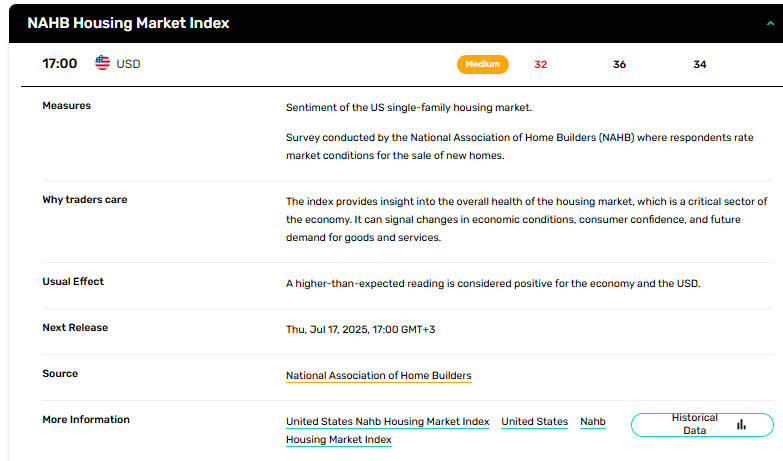Click the Why traders care label
Image resolution: width=783 pixels, height=461 pixels.
coord(84,199)
